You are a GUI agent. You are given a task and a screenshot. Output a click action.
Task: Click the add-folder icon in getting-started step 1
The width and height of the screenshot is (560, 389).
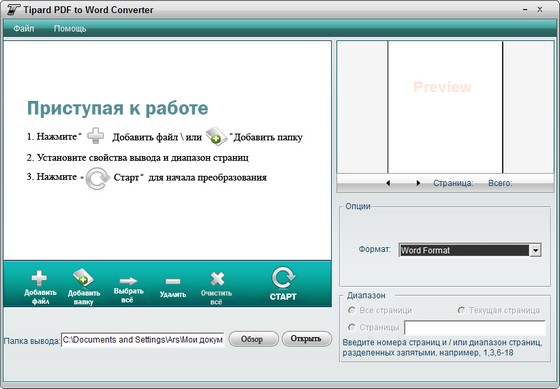click(216, 136)
